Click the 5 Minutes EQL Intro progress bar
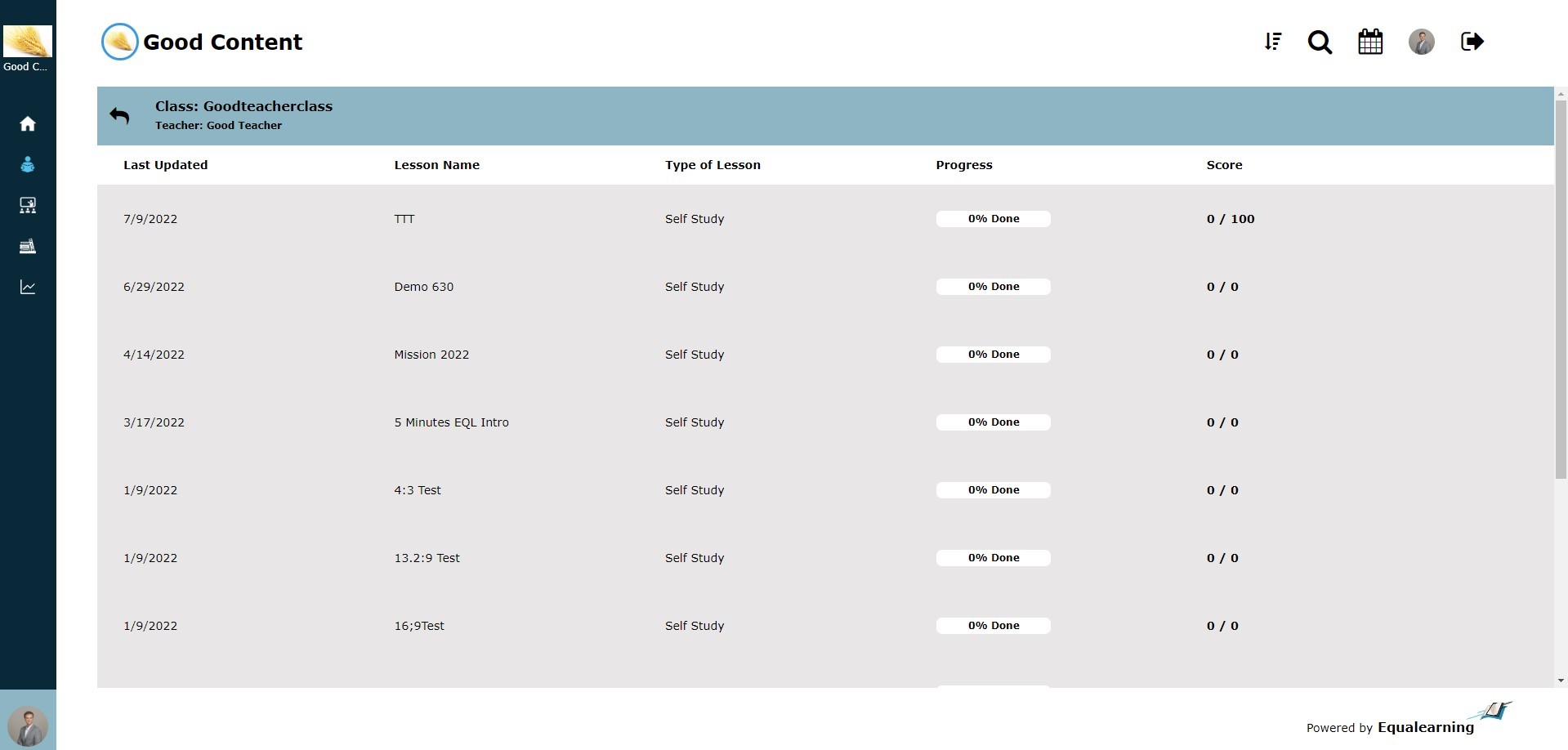Screen dimensions: 1568x750 point(994,422)
